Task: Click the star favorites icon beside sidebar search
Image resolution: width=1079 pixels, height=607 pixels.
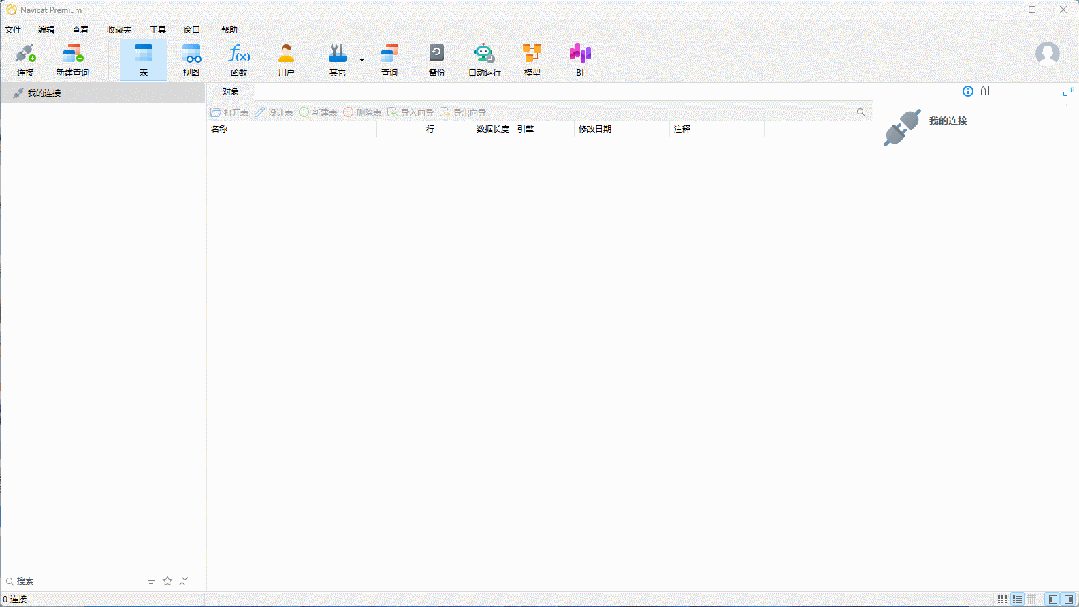Action: tap(167, 581)
